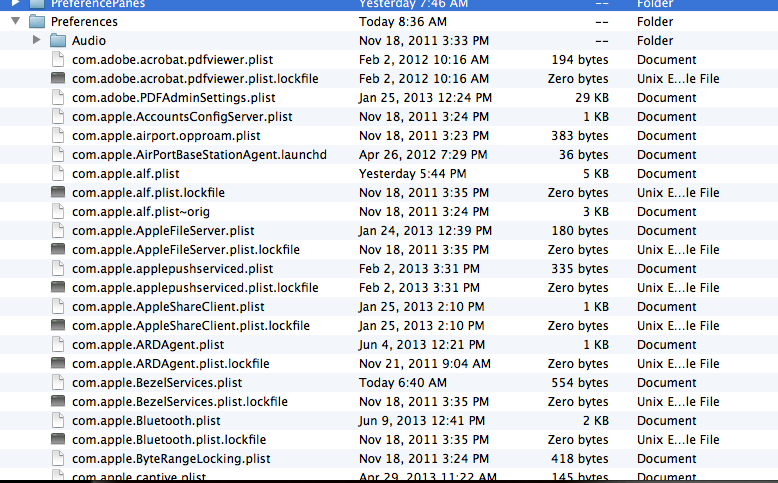The width and height of the screenshot is (778, 483).
Task: Click the size value 194 bytes
Action: click(580, 60)
